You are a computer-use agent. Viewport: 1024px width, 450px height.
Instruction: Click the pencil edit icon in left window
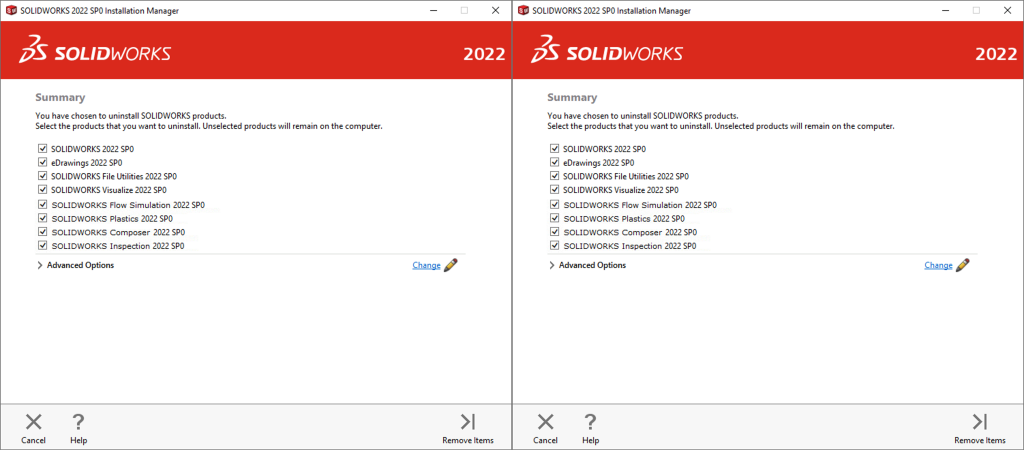coord(451,265)
